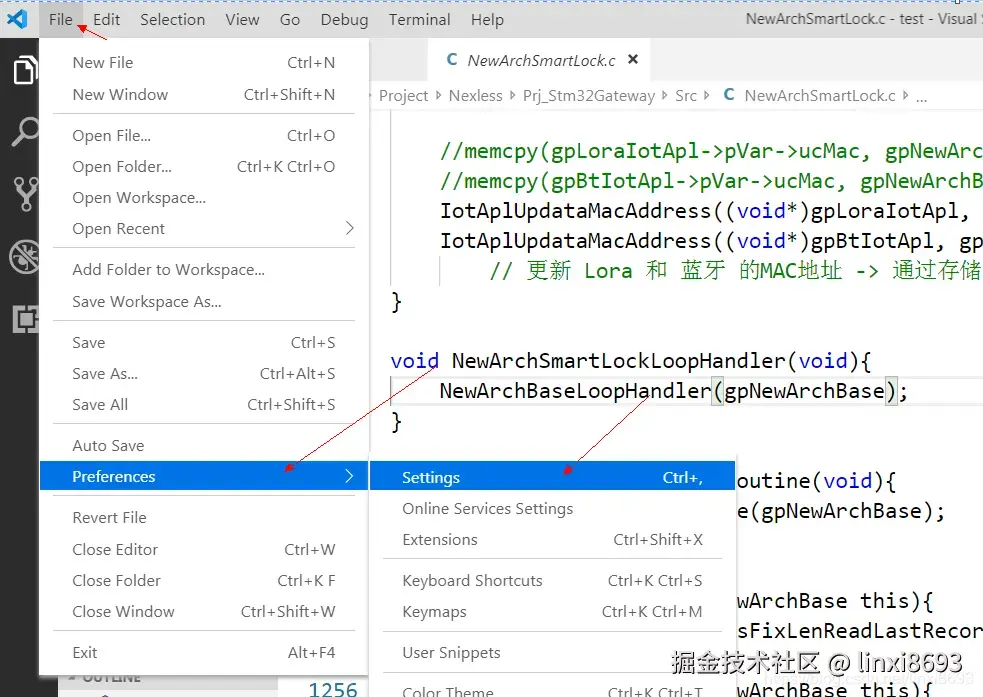Click Save As... in the File menu

(x=204, y=374)
